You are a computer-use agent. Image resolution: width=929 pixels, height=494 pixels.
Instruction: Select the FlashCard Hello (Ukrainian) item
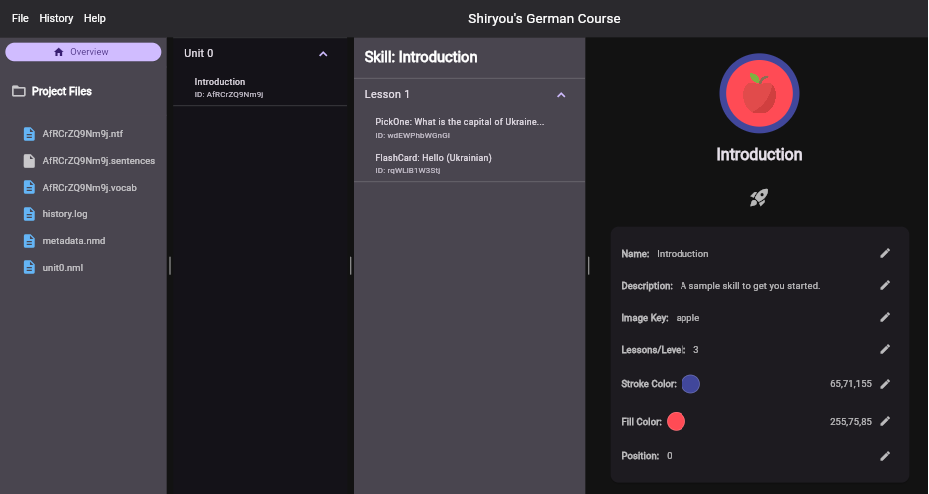tap(433, 163)
